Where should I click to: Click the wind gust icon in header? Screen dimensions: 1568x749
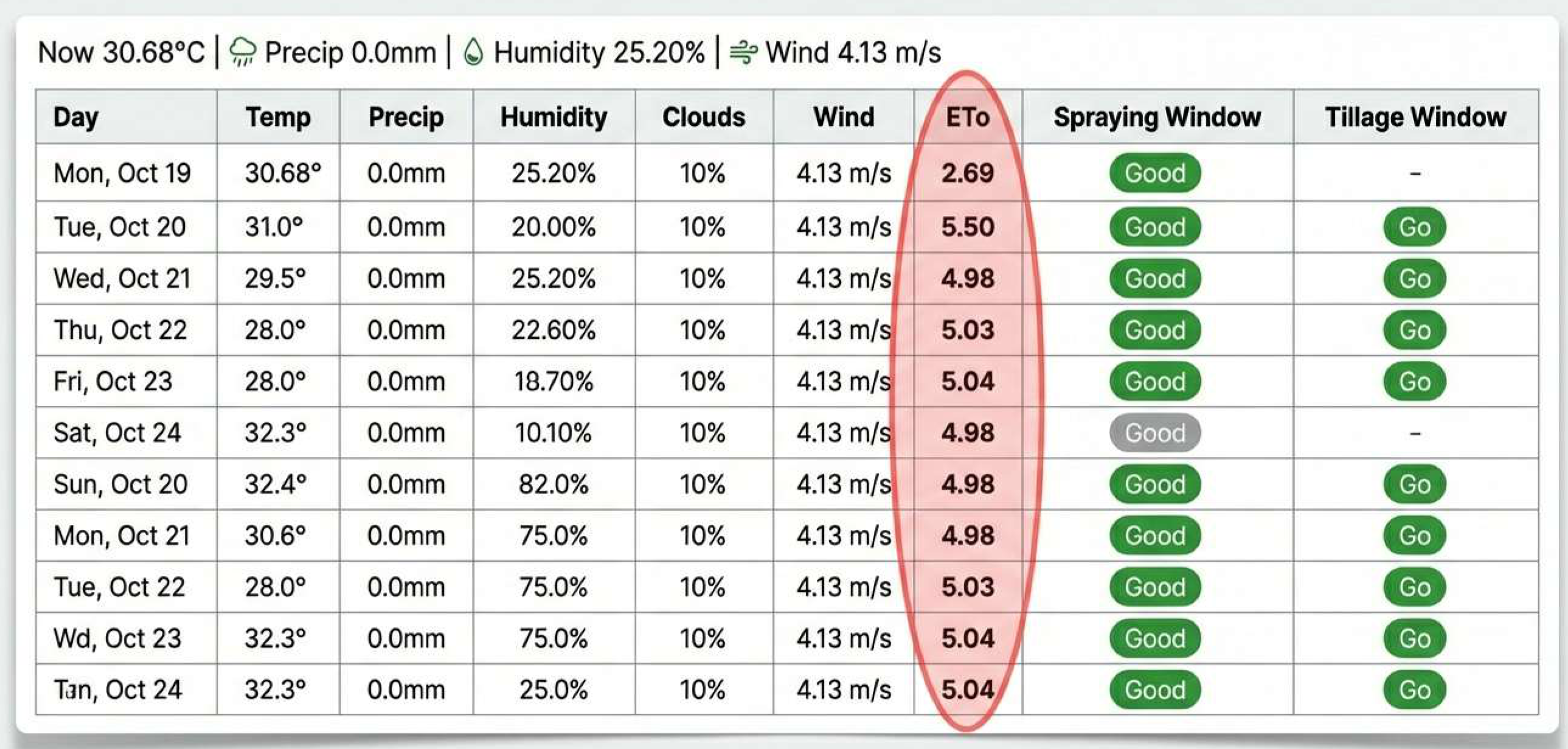point(743,52)
